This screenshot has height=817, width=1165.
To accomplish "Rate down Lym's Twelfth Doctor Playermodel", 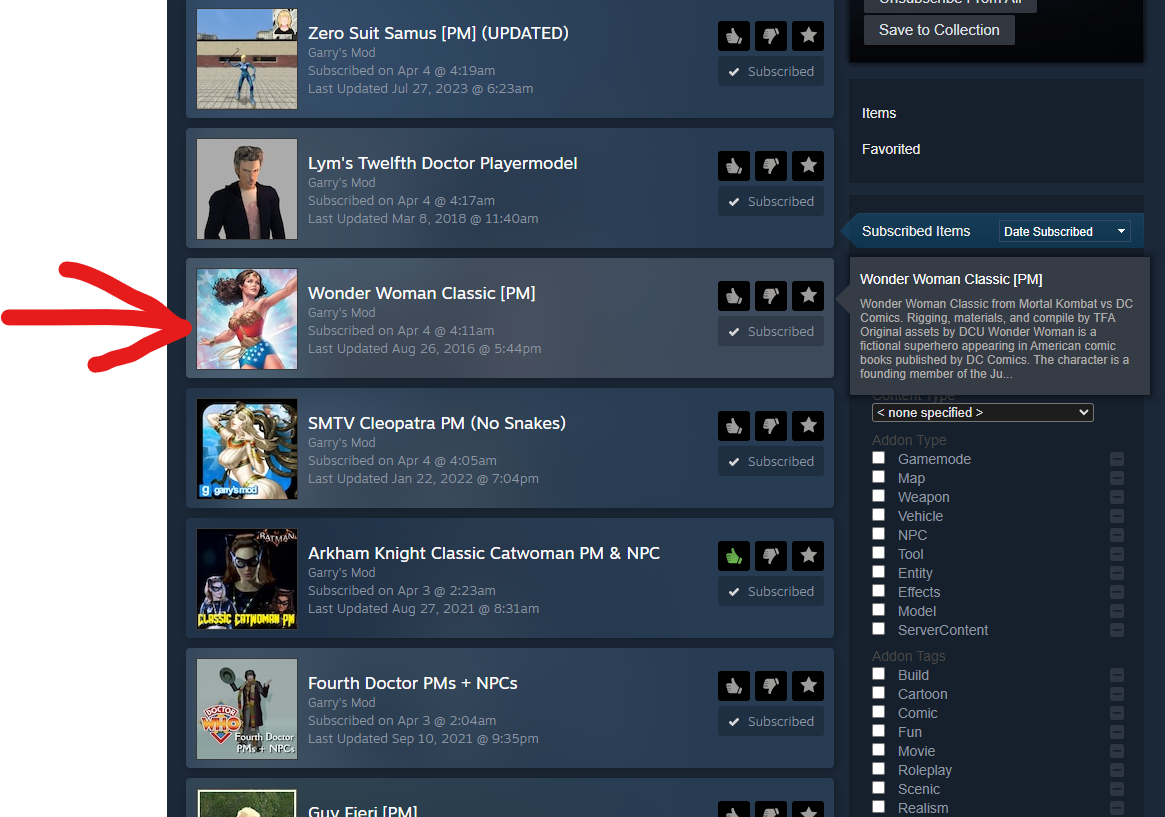I will tap(771, 165).
